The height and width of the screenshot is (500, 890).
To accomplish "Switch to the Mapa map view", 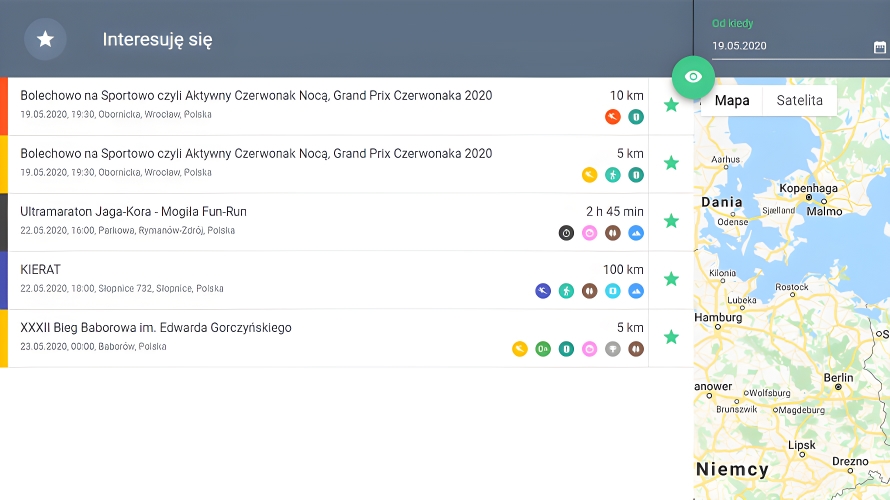I will (732, 101).
